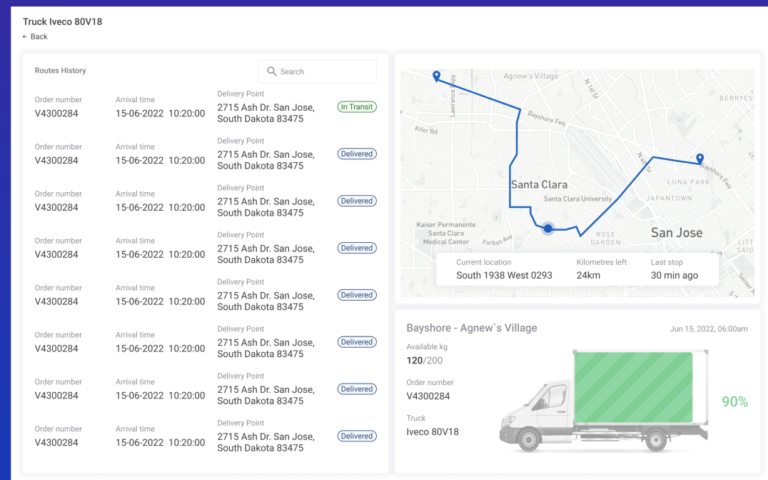
Task: Click the Back arrow icon
Action: (25, 37)
